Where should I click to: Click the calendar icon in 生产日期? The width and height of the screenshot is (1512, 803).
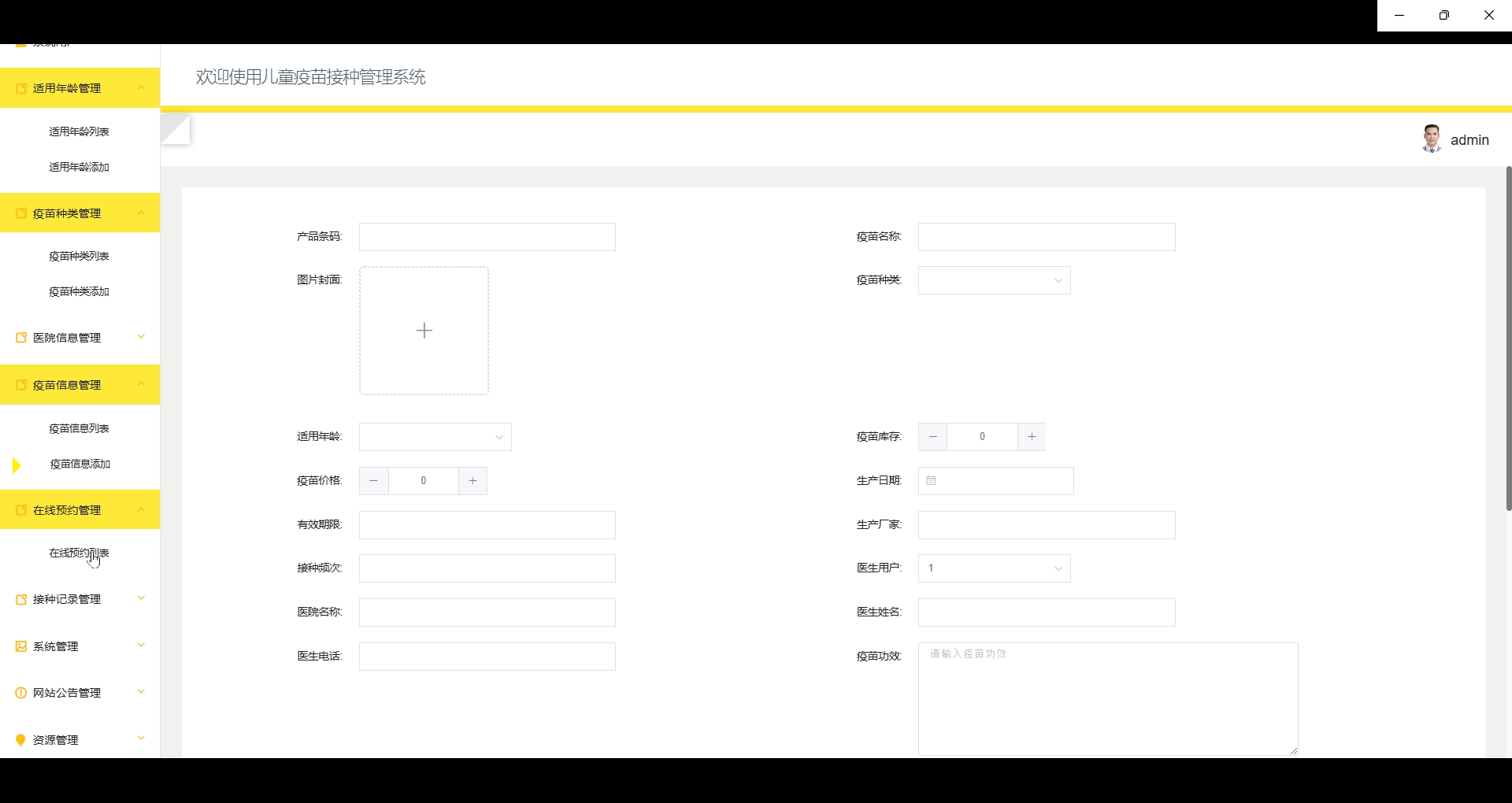931,481
